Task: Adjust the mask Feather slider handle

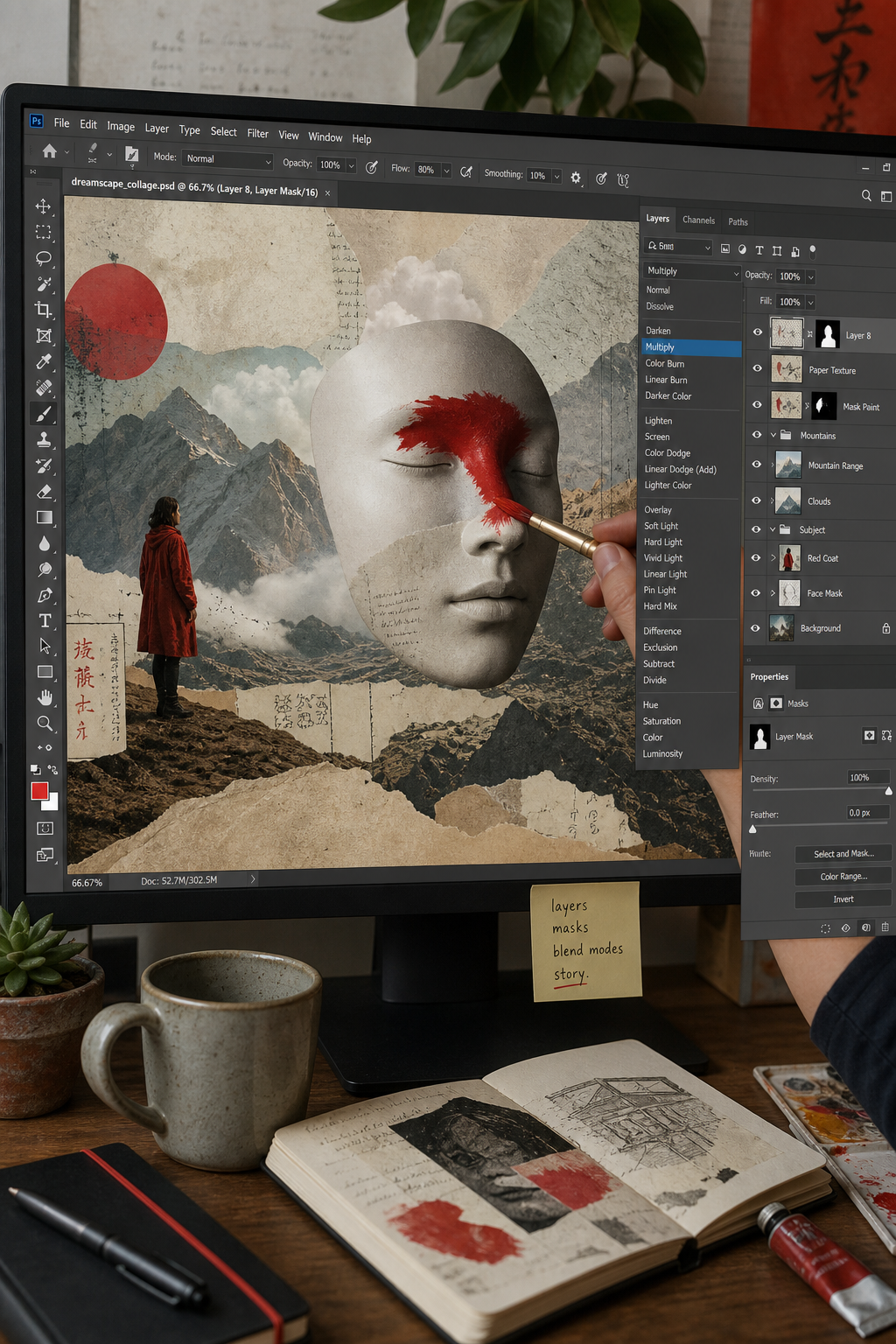Action: coord(752,829)
